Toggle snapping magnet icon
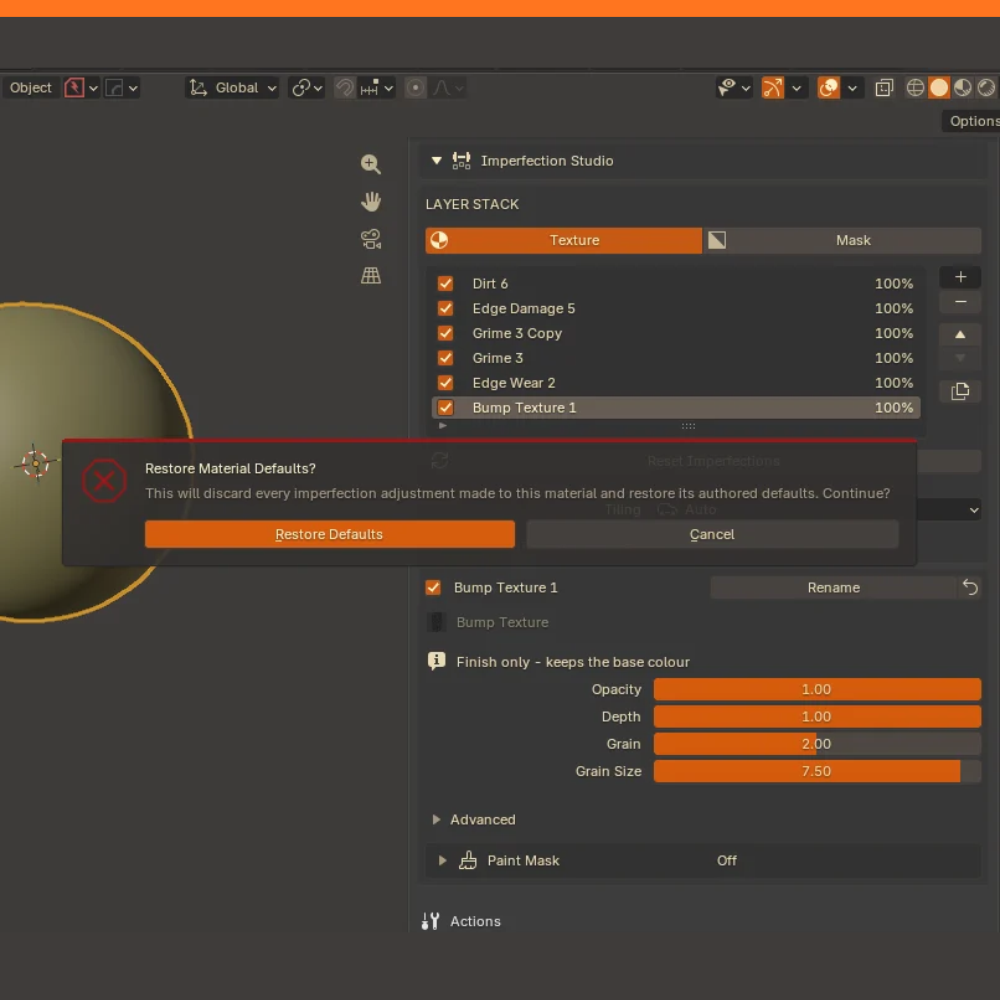 click(345, 87)
